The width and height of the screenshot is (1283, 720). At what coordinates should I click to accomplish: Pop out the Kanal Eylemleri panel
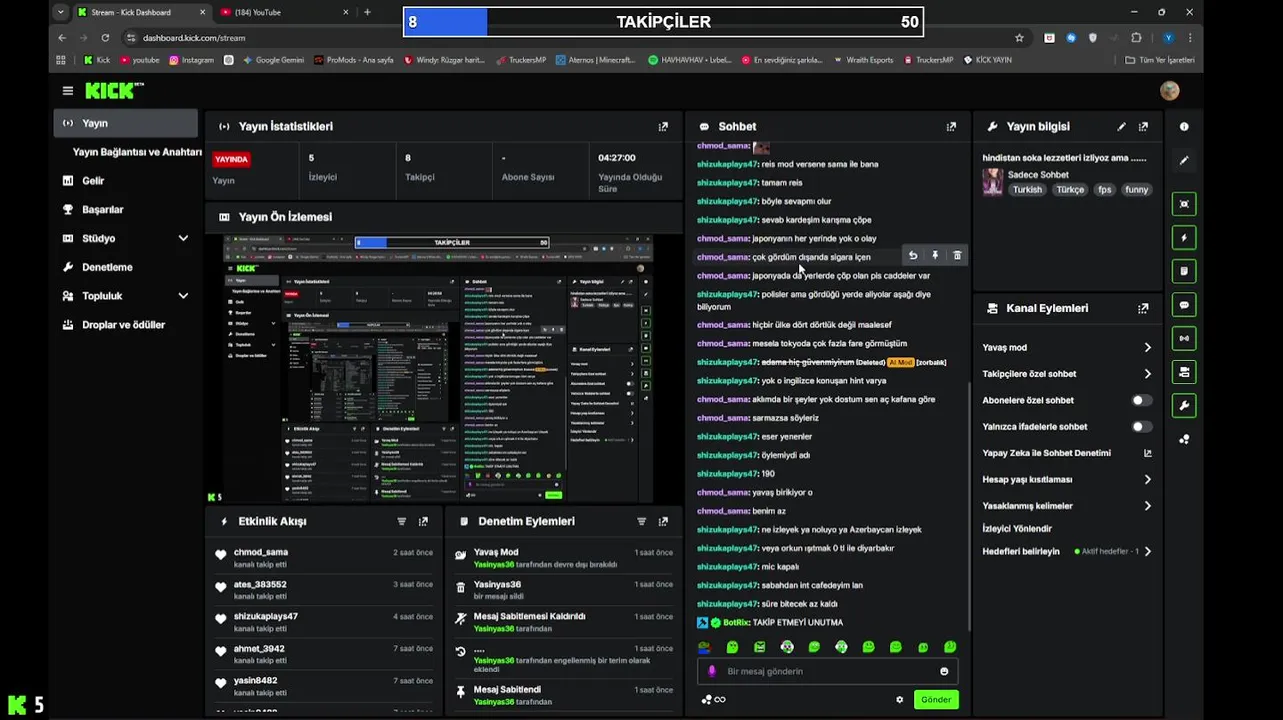(x=1143, y=309)
